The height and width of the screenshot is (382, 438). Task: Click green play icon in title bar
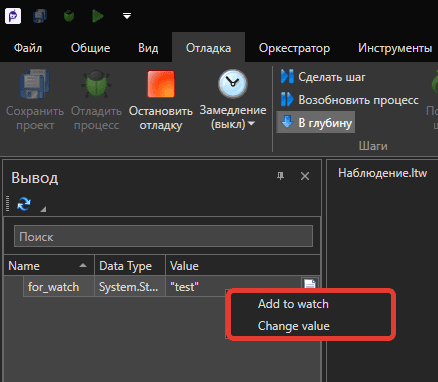tap(98, 16)
